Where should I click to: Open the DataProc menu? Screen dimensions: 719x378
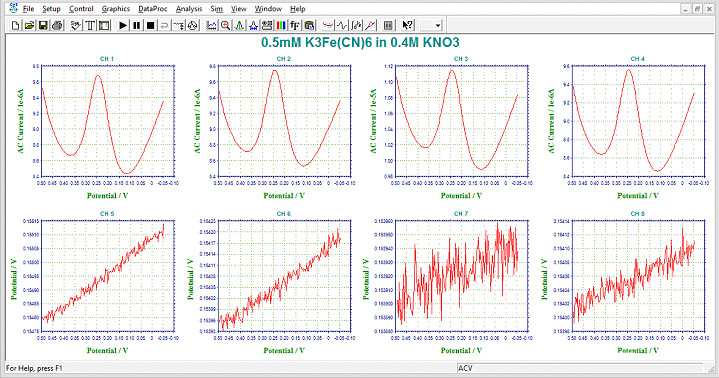[x=153, y=9]
